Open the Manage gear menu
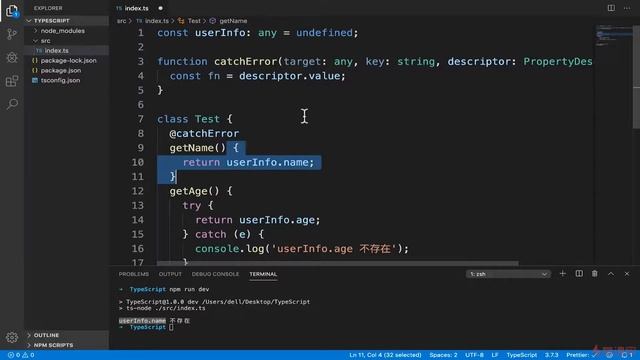 click(x=12, y=337)
